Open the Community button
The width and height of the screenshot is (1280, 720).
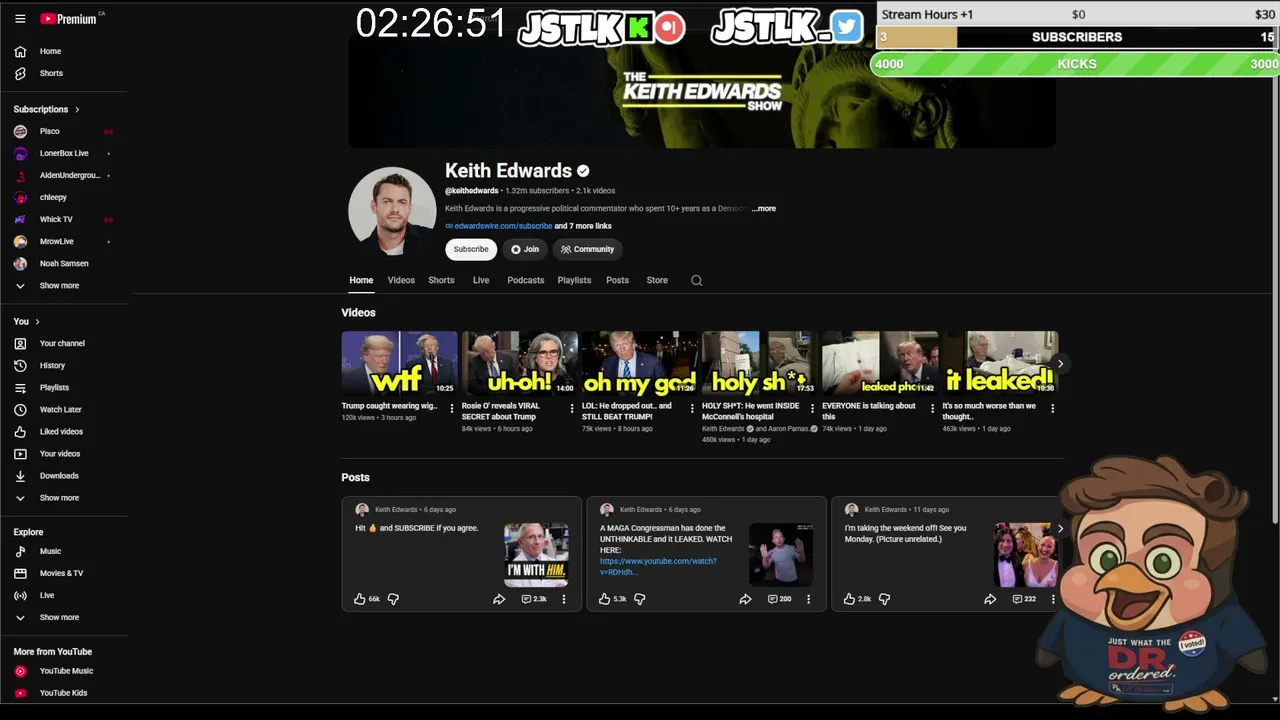587,249
